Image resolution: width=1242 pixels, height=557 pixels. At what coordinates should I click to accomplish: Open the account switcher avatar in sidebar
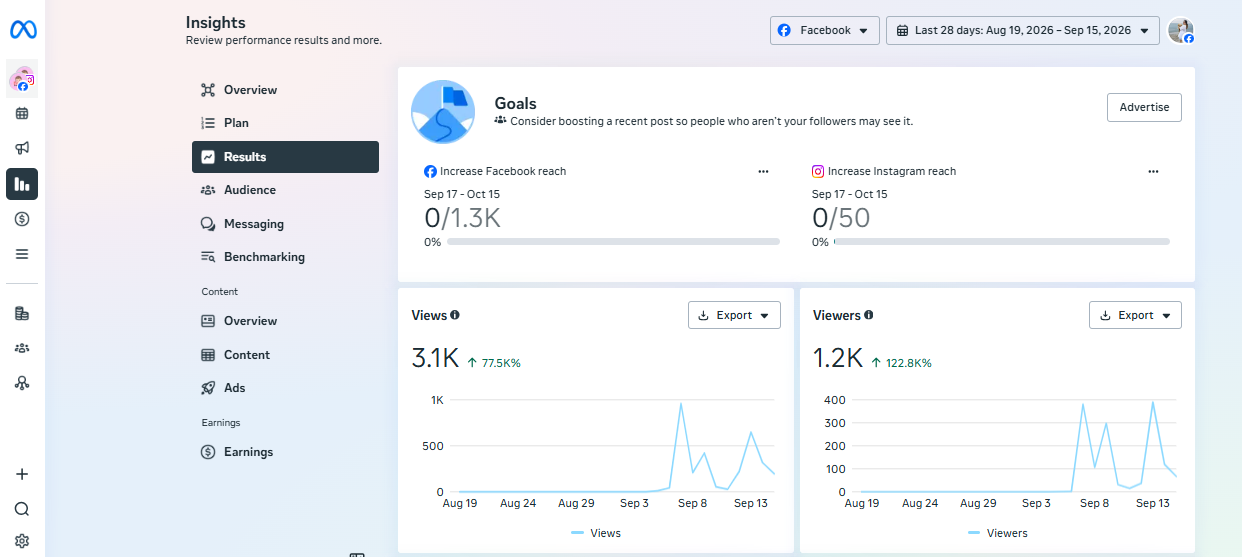click(22, 79)
